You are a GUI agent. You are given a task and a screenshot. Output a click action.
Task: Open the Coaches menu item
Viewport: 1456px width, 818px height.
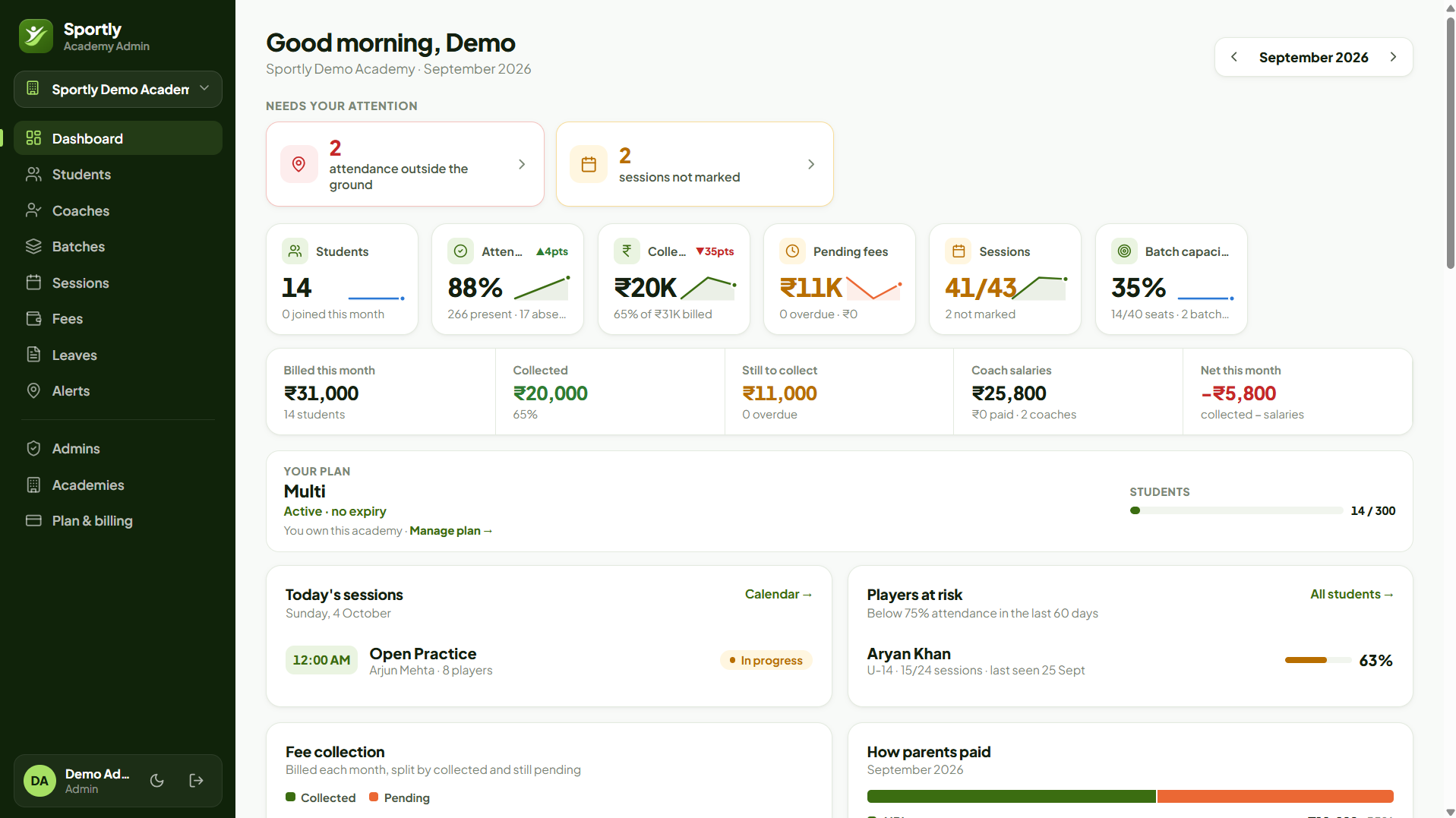click(x=118, y=210)
